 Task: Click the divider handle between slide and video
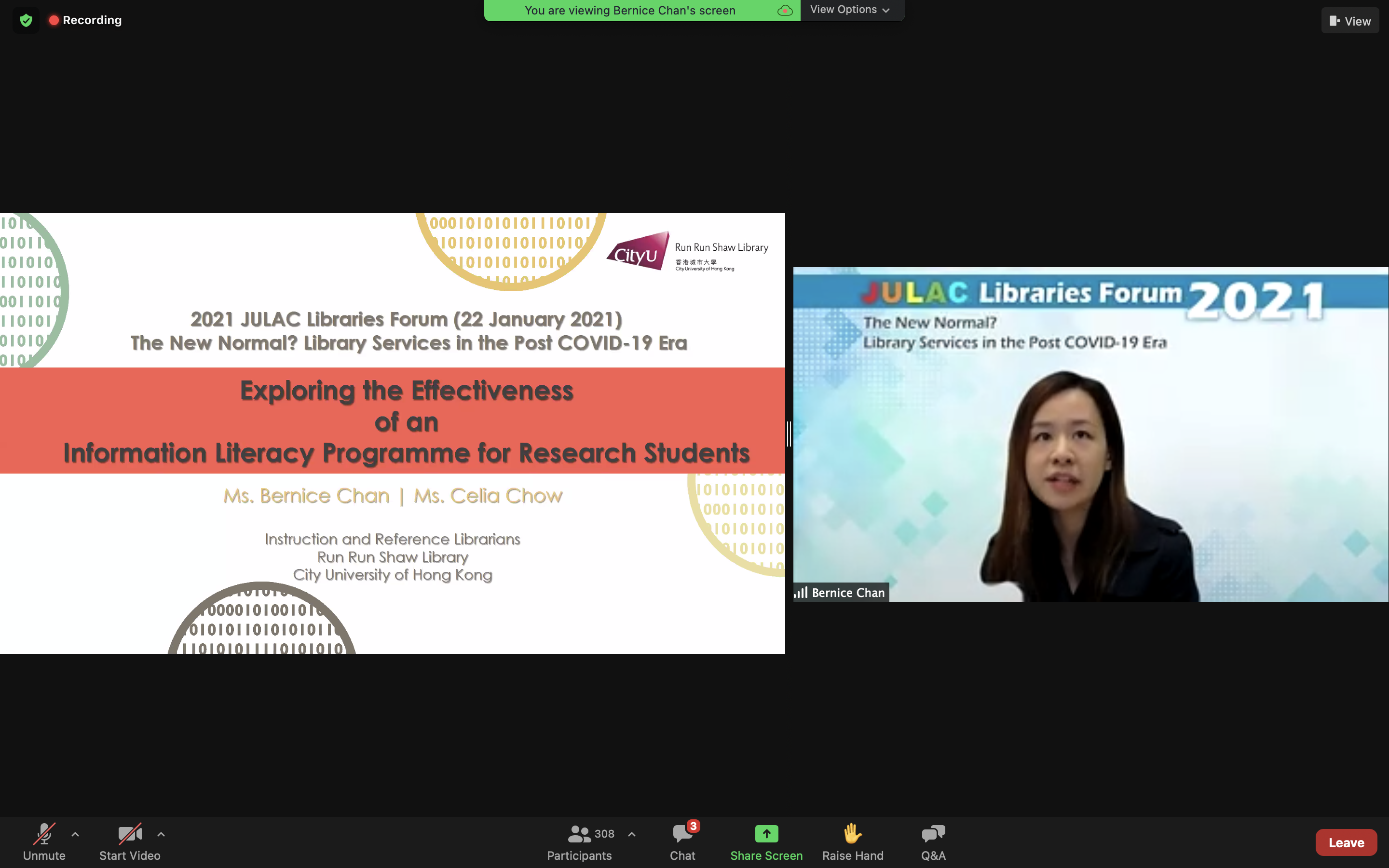pyautogui.click(x=789, y=434)
